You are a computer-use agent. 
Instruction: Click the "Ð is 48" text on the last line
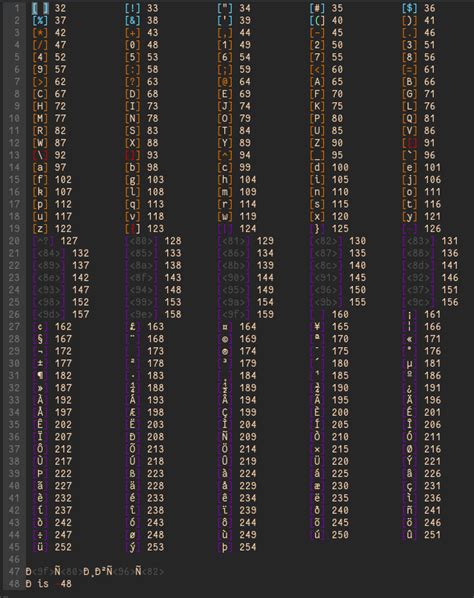coord(48,584)
